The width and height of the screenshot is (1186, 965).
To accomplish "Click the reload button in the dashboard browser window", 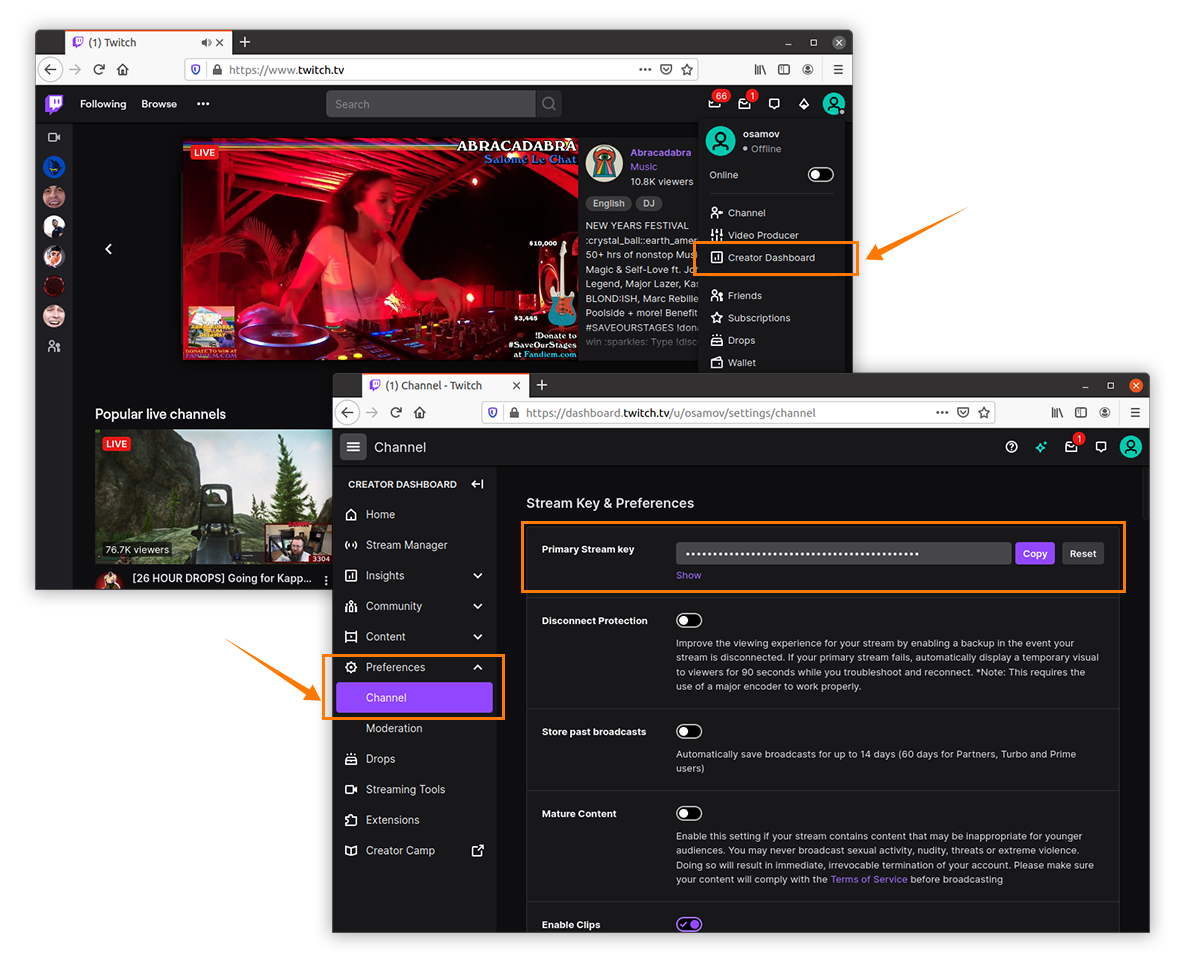I will [x=396, y=412].
